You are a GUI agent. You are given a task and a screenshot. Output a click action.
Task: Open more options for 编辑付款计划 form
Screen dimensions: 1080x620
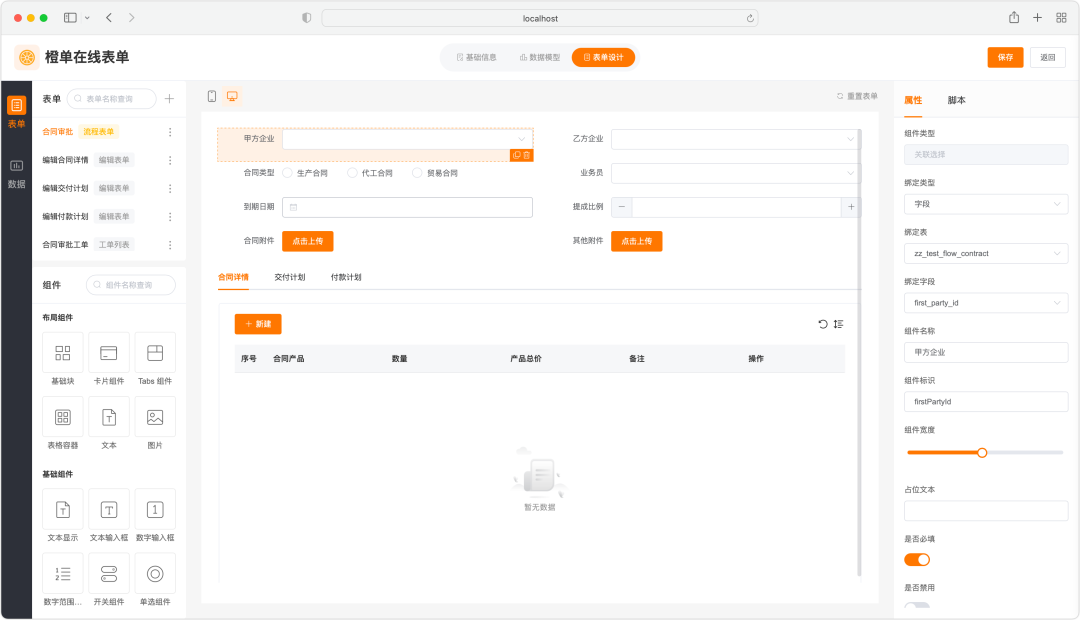pos(170,216)
